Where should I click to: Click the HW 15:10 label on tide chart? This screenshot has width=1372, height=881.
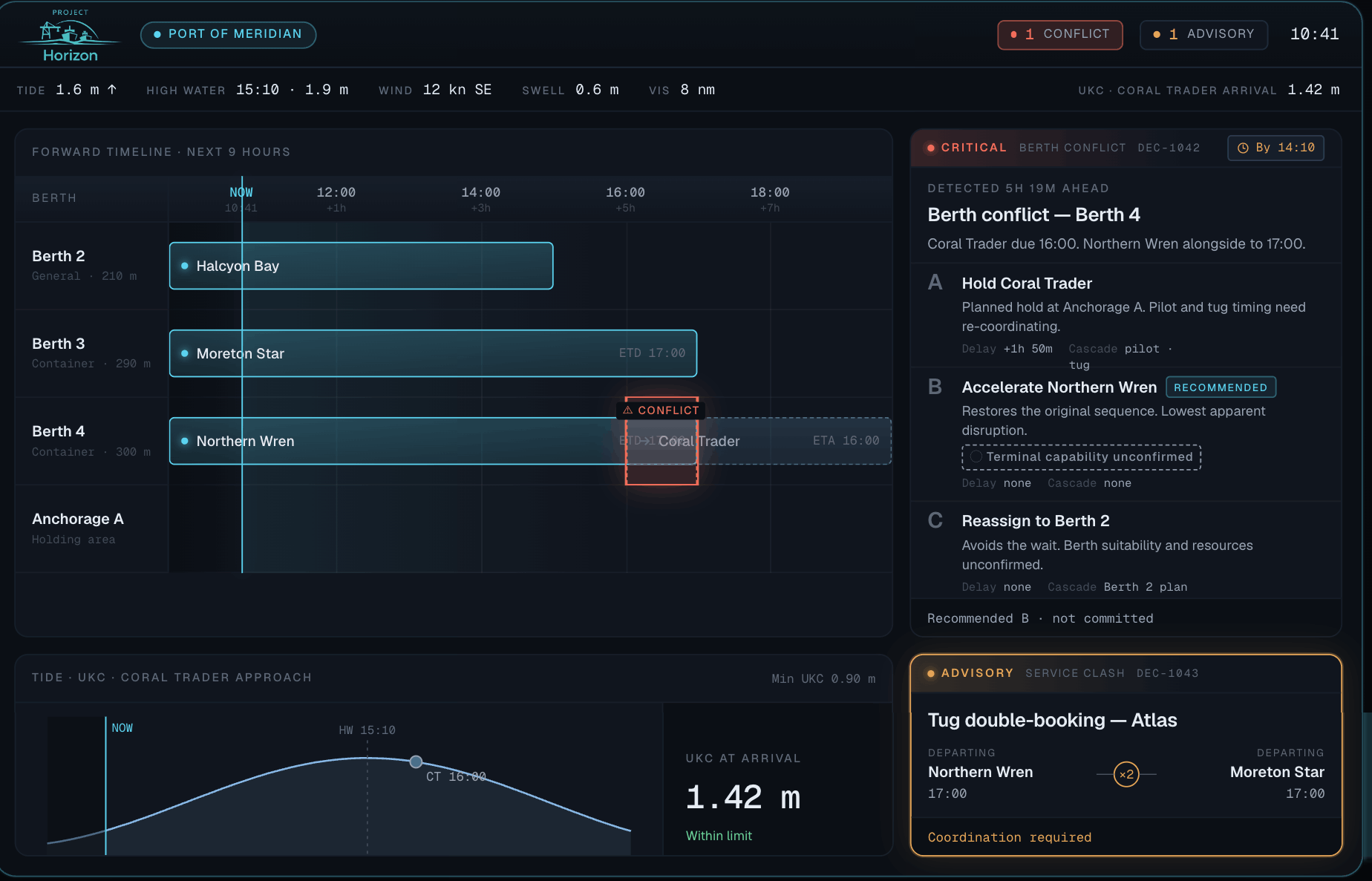click(x=367, y=730)
